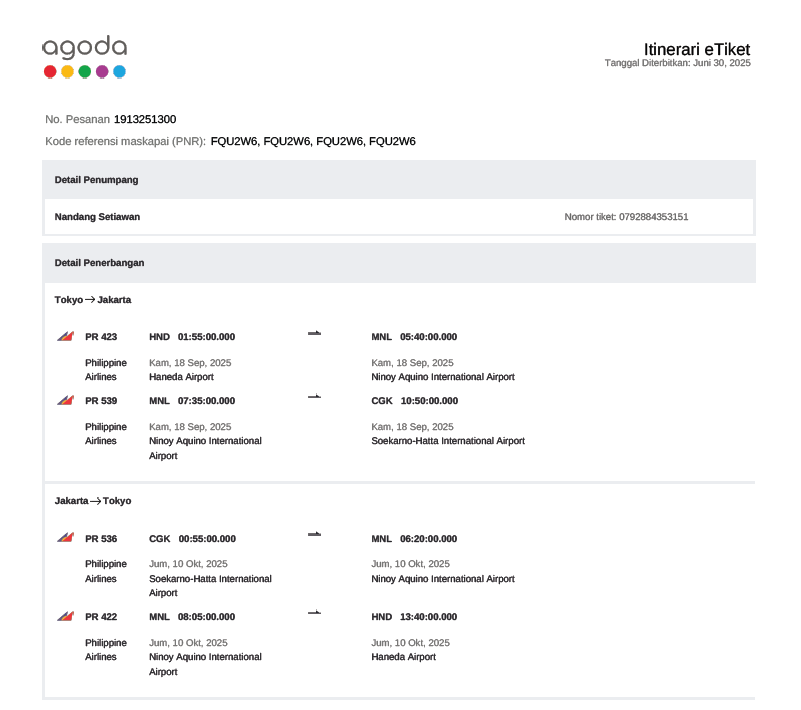Click the Philippine Airlines logo beside PR 536
The height and width of the screenshot is (710, 801).
pyautogui.click(x=66, y=539)
